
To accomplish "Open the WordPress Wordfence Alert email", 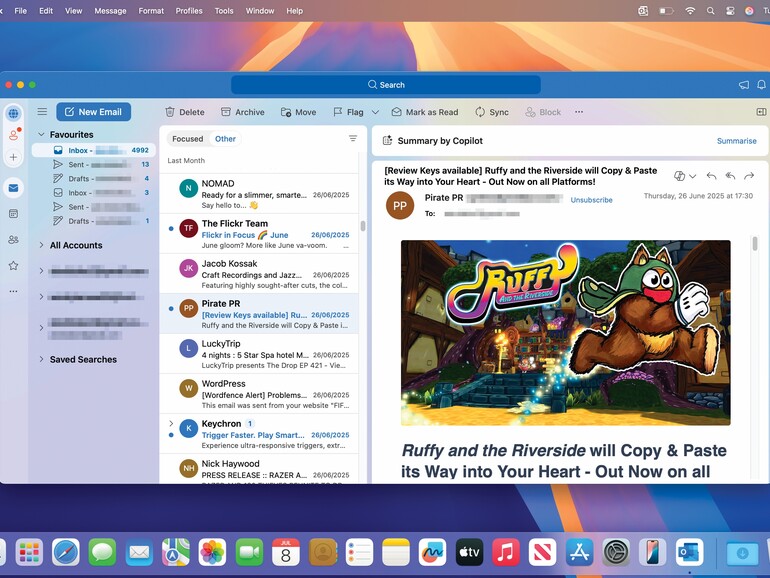I will tap(259, 394).
